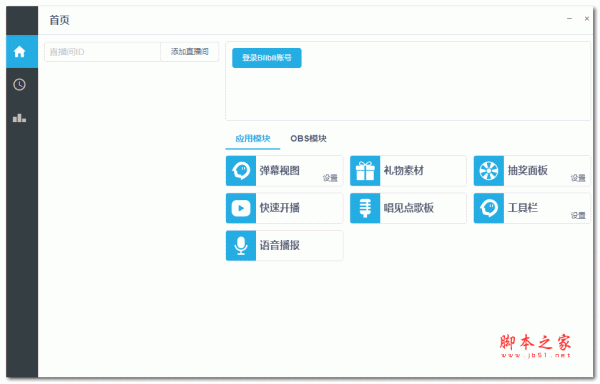Image resolution: width=600 pixels, height=384 pixels.
Task: Click the 快速开播 play icon
Action: point(241,208)
